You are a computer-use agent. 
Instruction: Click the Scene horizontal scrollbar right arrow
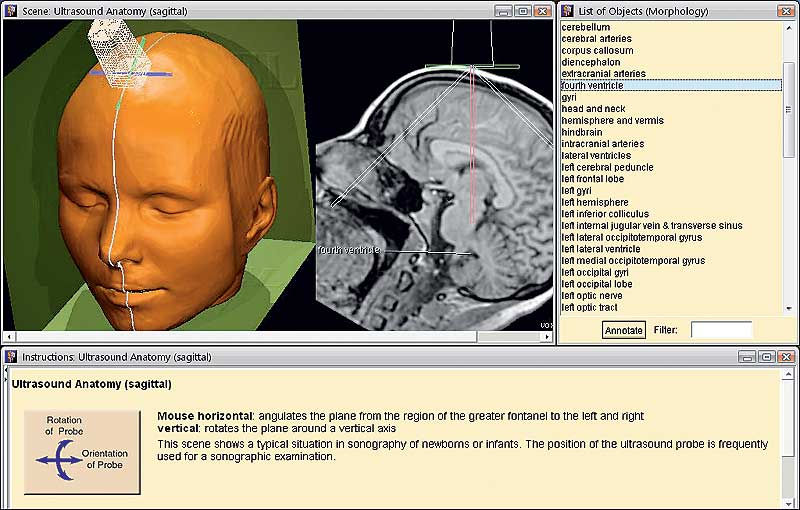click(x=547, y=337)
